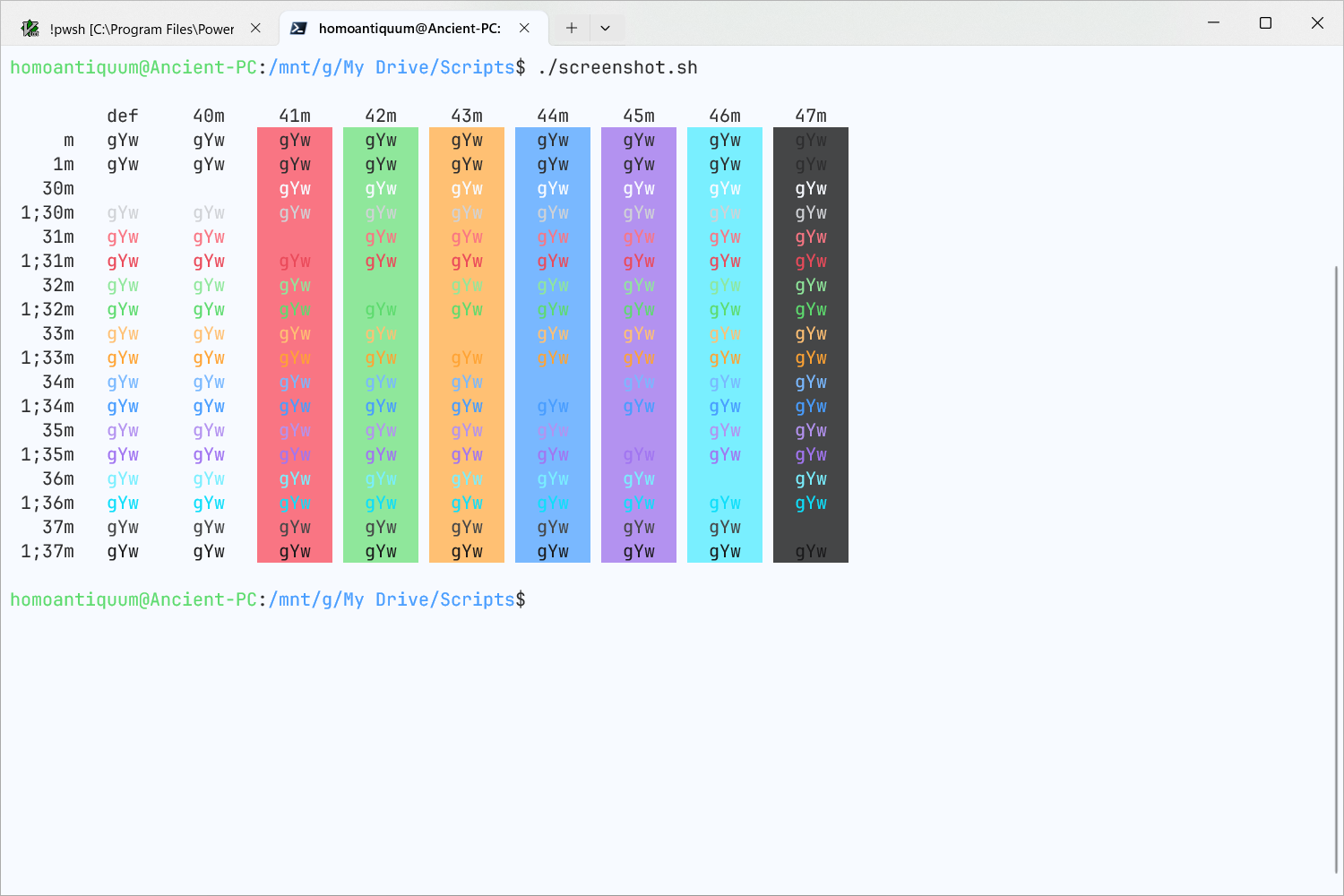Click the top prompt homoantiquum@Ancient-PC text
The width and height of the screenshot is (1344, 896).
[x=134, y=68]
